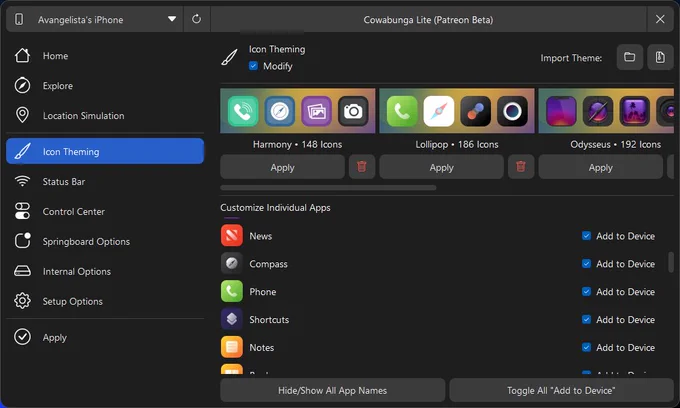Click Toggle All "Add to Device" button
Screen dimensions: 680x408
(x=561, y=390)
